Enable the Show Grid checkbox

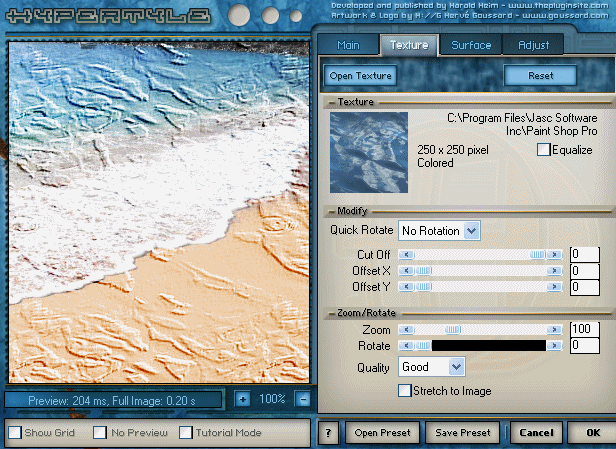click(15, 433)
